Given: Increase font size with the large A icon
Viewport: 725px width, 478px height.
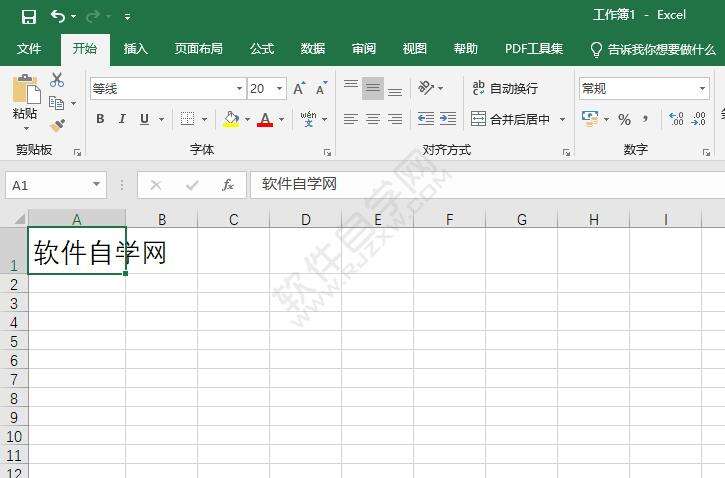Looking at the screenshot, I should pos(299,88).
